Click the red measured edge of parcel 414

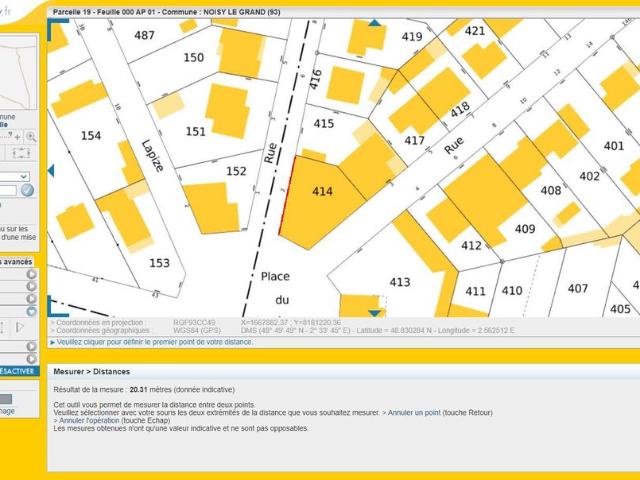287,196
